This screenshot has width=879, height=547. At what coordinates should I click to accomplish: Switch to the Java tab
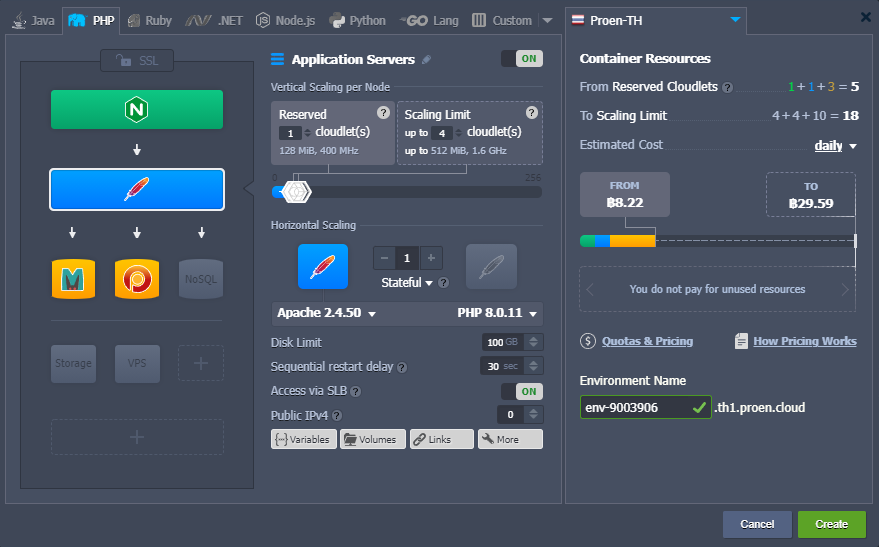34,21
